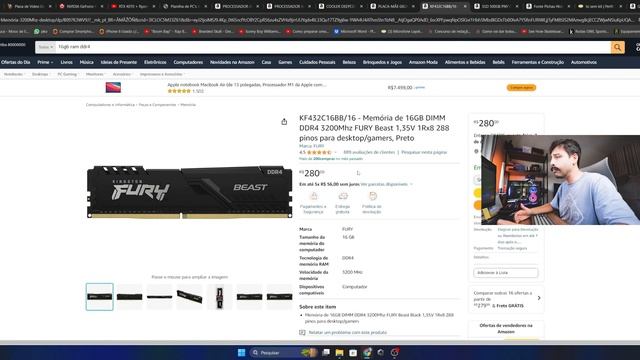Open Windows Start menu
Screen dimensions: 640x360
click(241, 352)
